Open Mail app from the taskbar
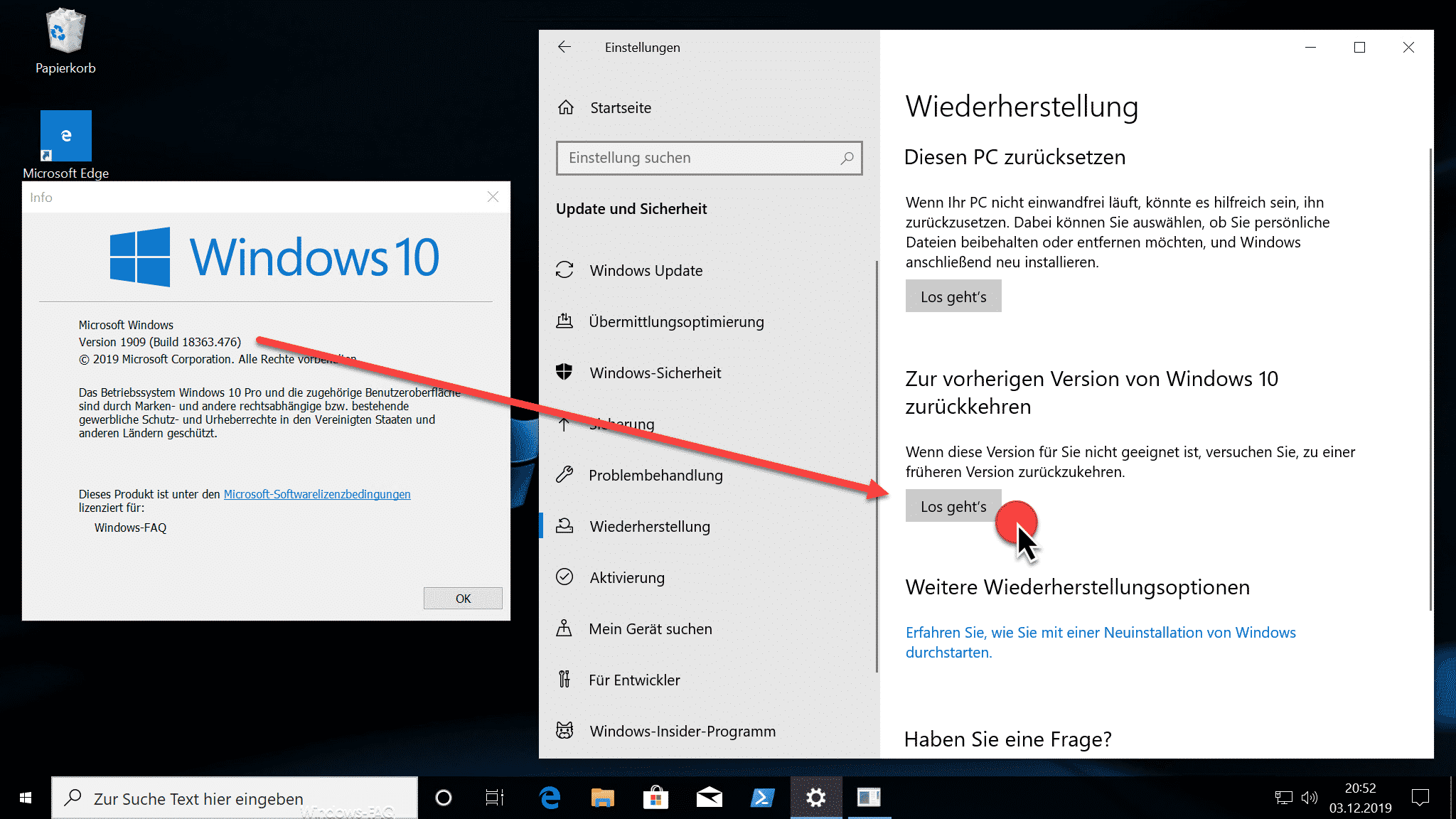 (709, 798)
